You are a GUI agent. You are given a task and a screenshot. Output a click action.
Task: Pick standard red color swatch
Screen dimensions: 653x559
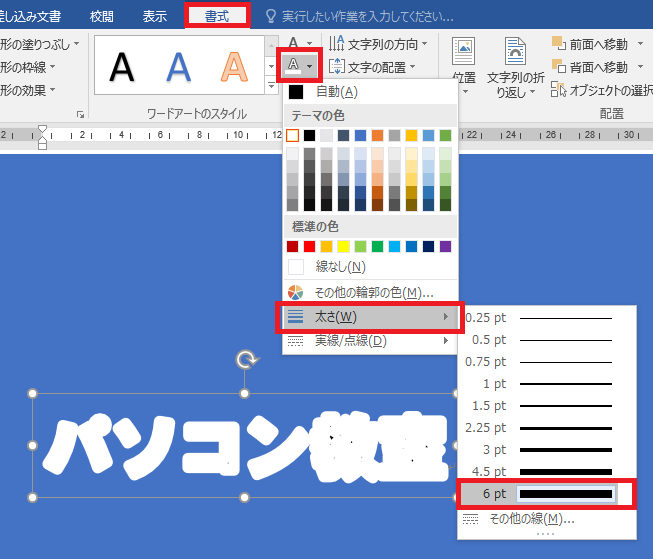coord(309,247)
